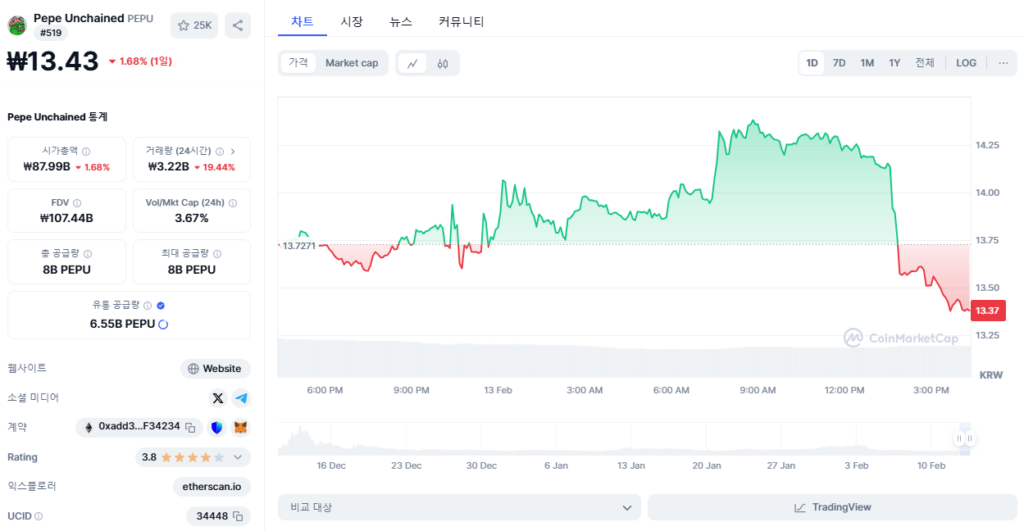Select the 1M time range

867,63
